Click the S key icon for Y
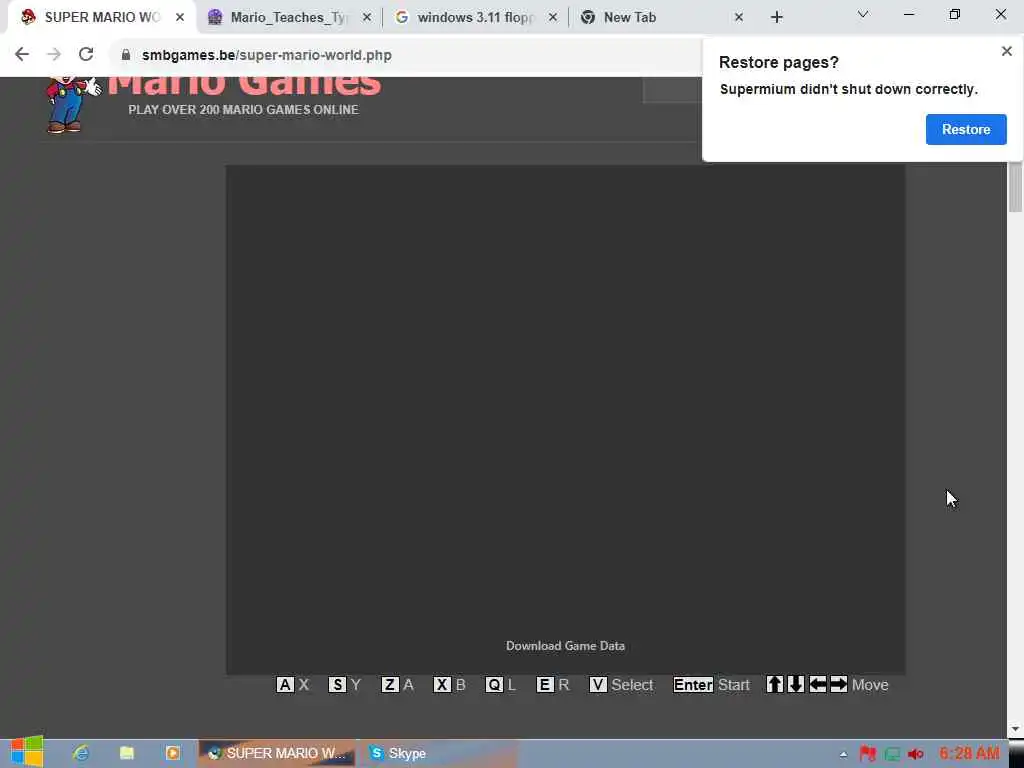Viewport: 1024px width, 768px height. click(336, 684)
